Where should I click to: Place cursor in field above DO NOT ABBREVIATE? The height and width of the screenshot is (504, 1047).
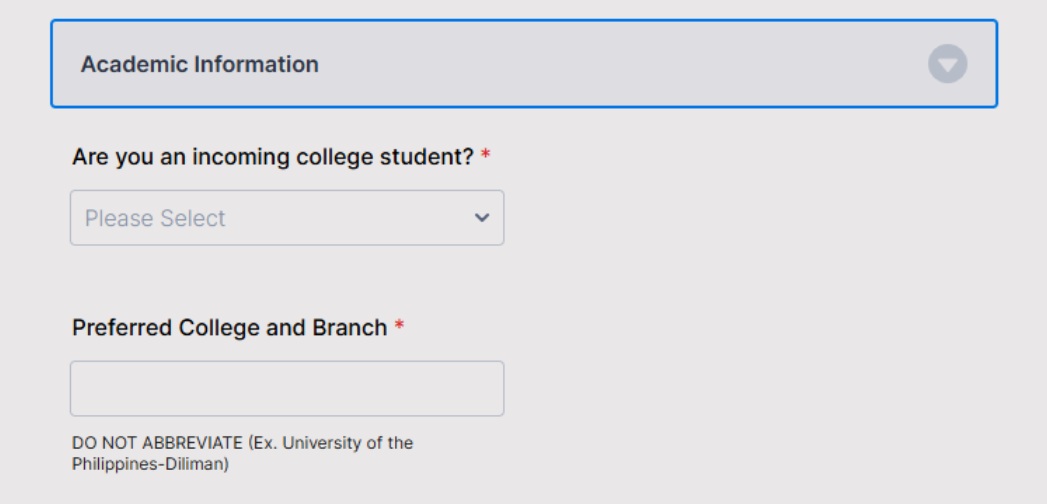[x=287, y=389]
